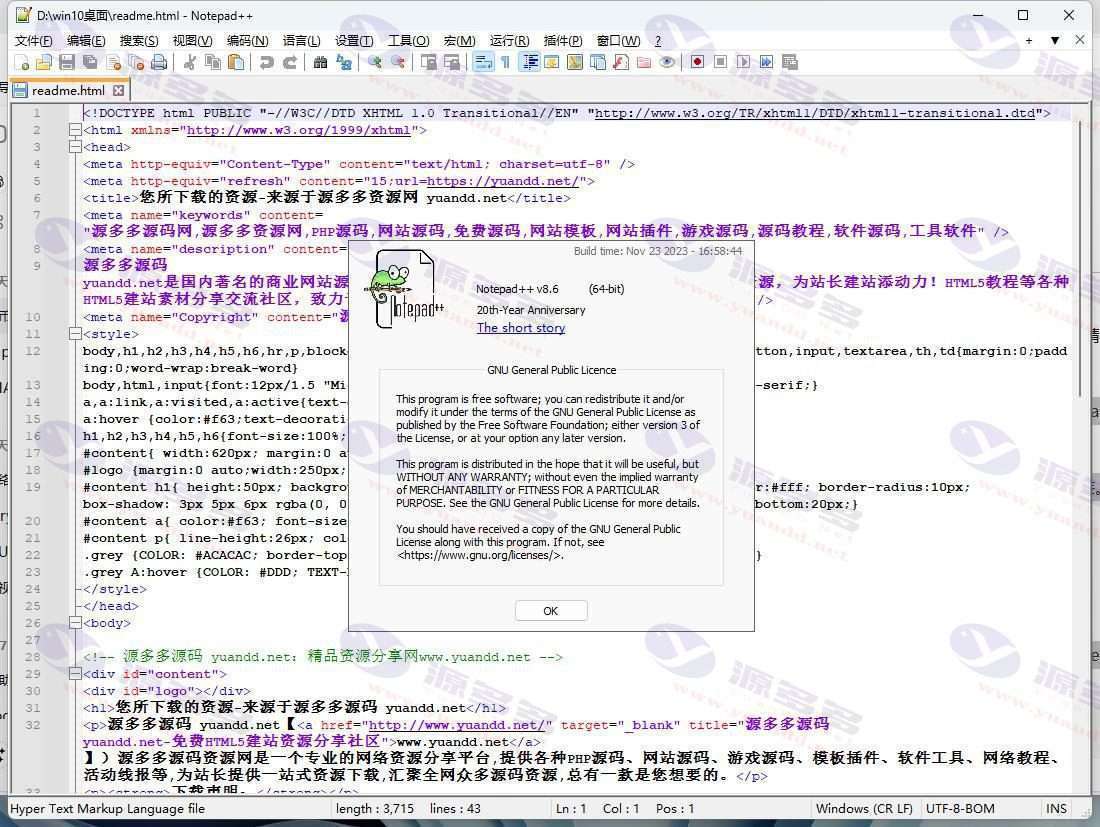Run macro multiple times icon

766,62
